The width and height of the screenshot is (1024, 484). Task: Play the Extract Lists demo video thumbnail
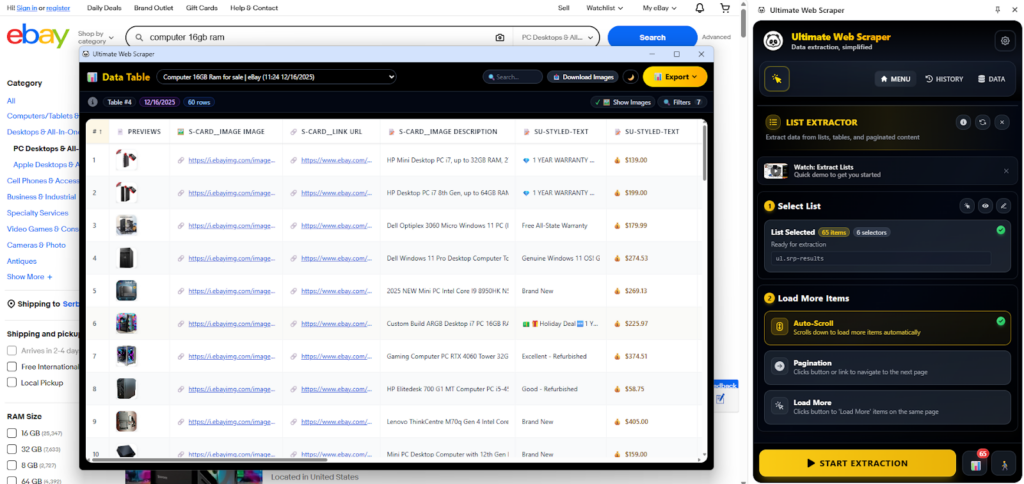(776, 171)
